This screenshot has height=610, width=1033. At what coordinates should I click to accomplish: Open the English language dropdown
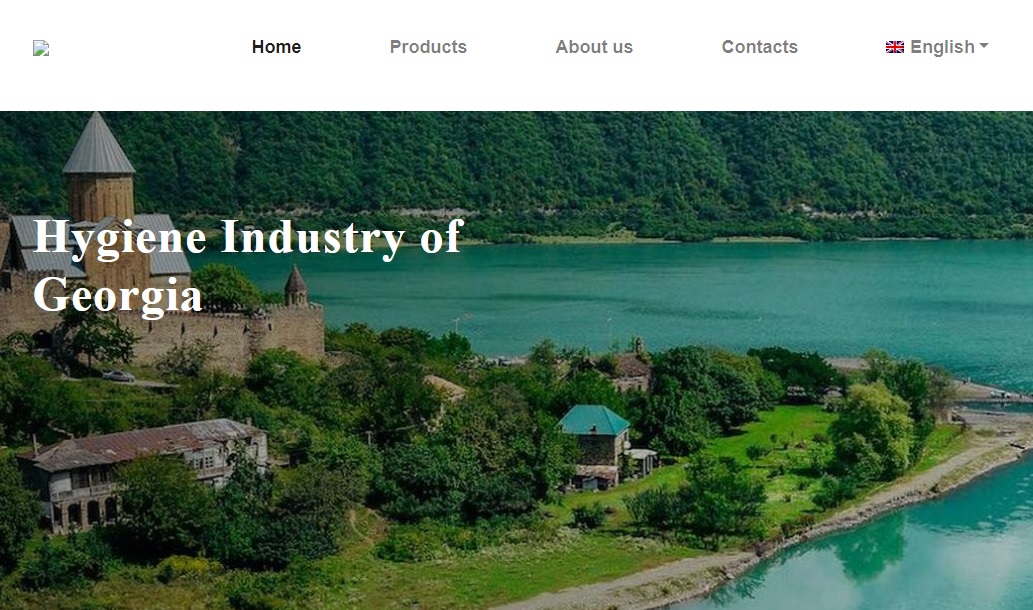[937, 47]
